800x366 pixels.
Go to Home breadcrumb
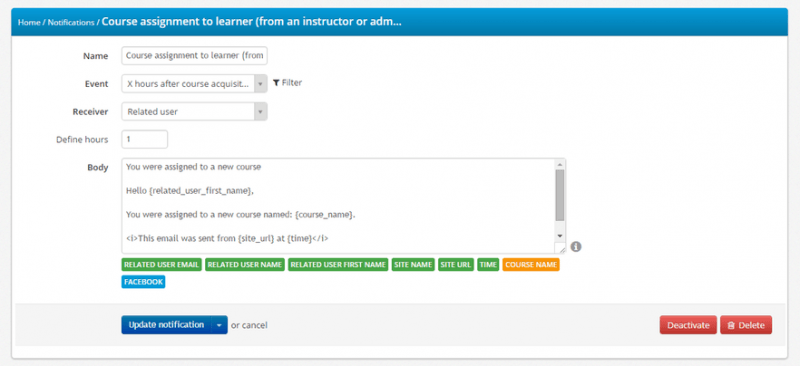point(29,23)
